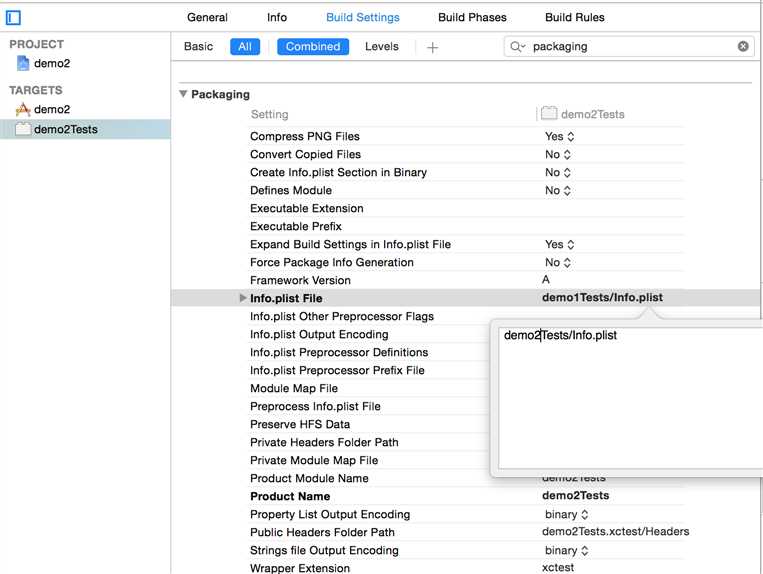This screenshot has height=574, width=763.
Task: Select the demo2Tests target row
Action: tap(85, 129)
